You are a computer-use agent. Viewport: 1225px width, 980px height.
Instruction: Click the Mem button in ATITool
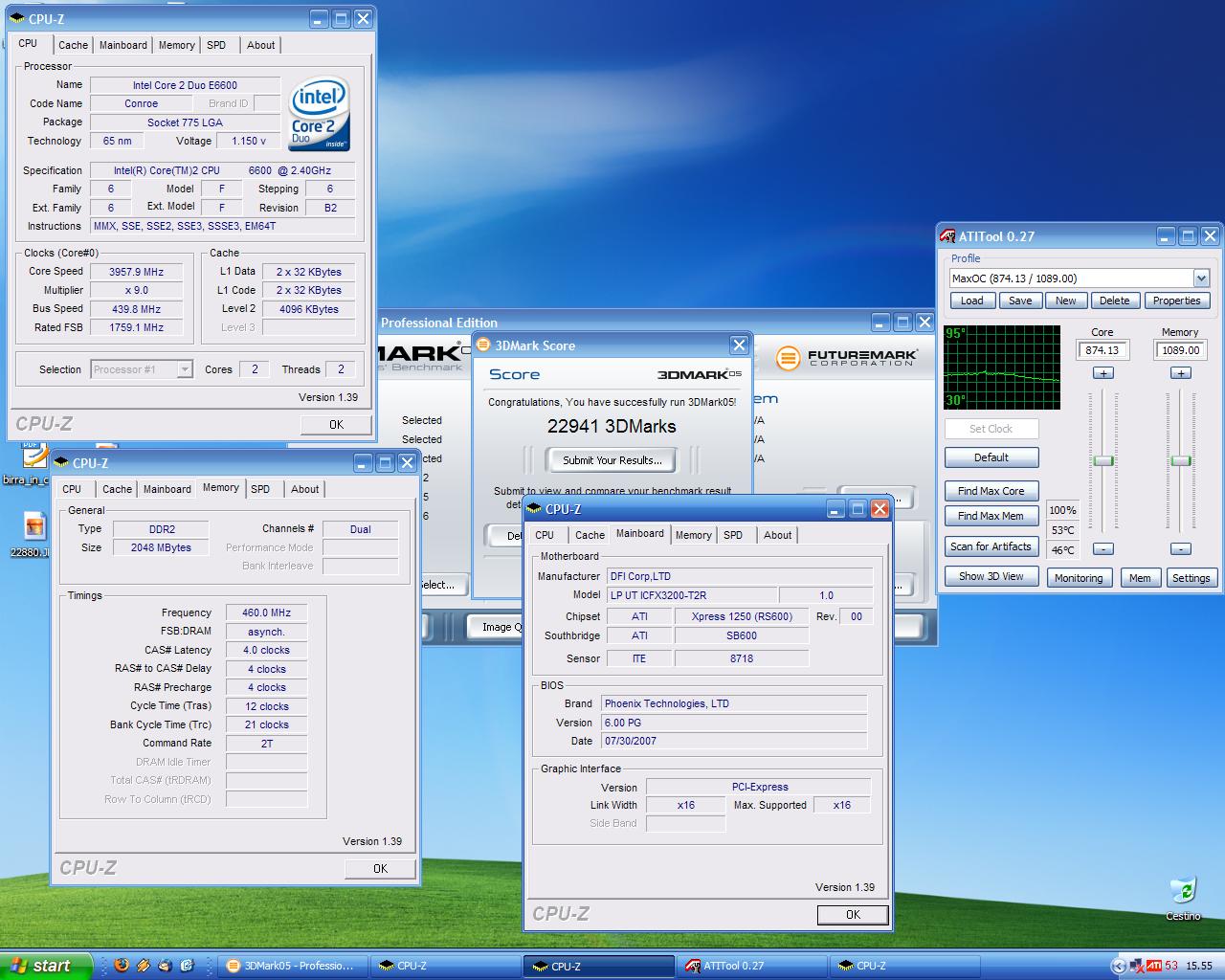[x=1139, y=578]
